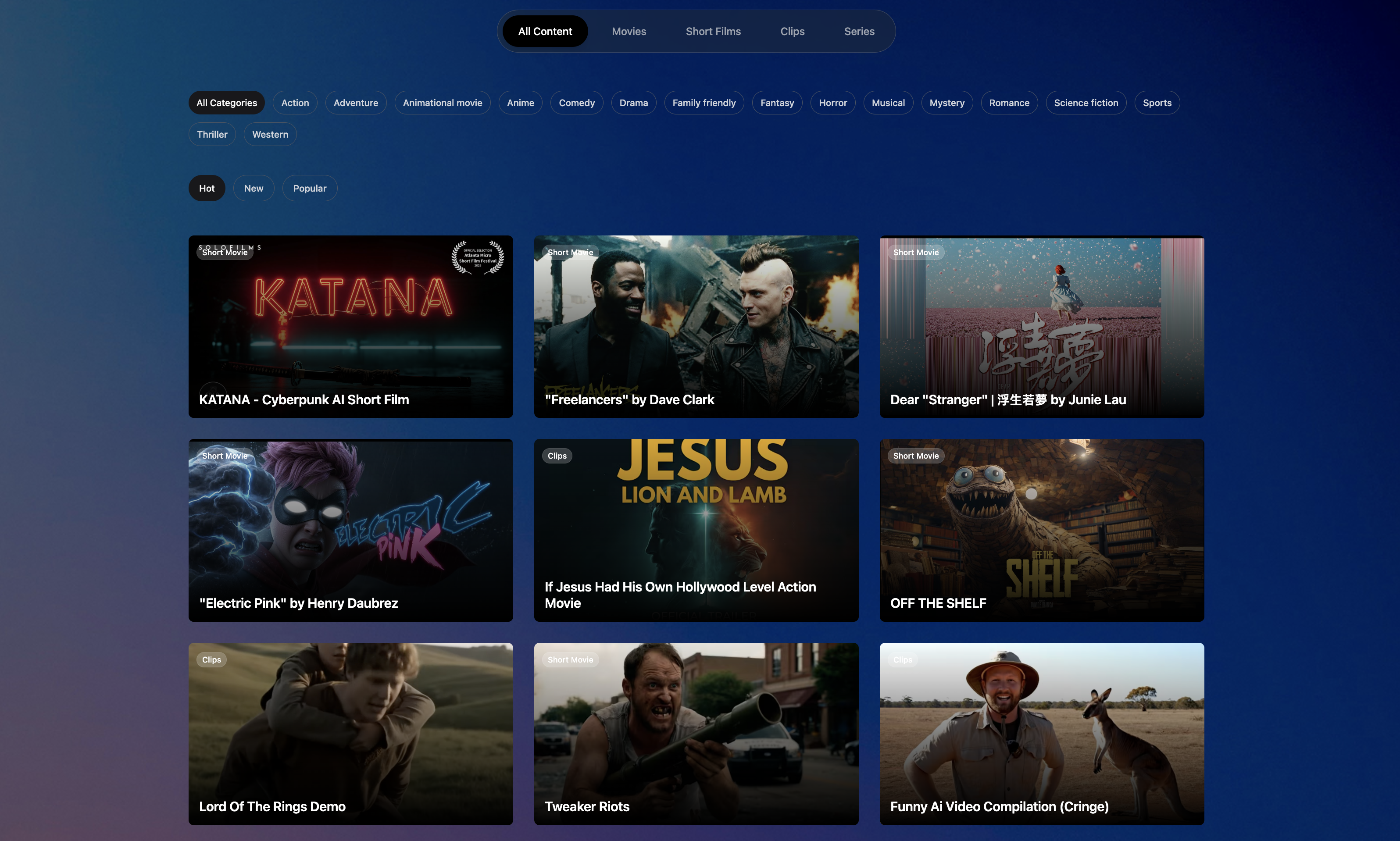Switch to the Series tab
Screen dimensions: 1400x841
point(859,31)
